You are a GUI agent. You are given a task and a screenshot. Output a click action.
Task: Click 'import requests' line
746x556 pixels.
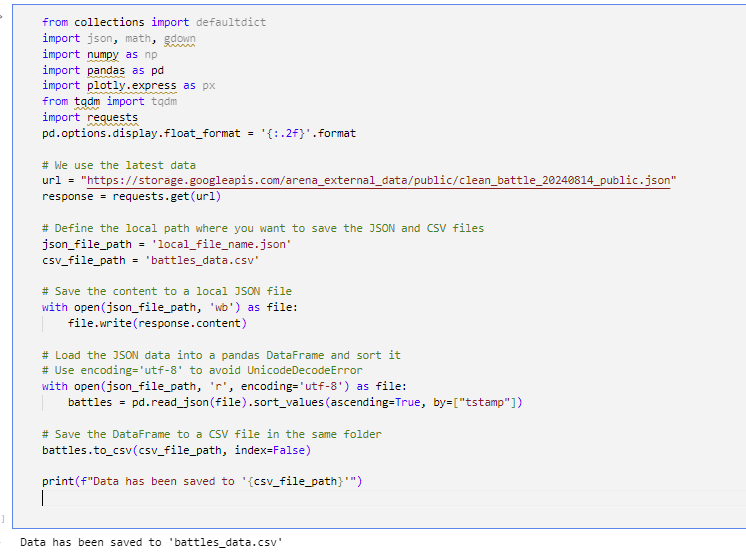[x=90, y=117]
